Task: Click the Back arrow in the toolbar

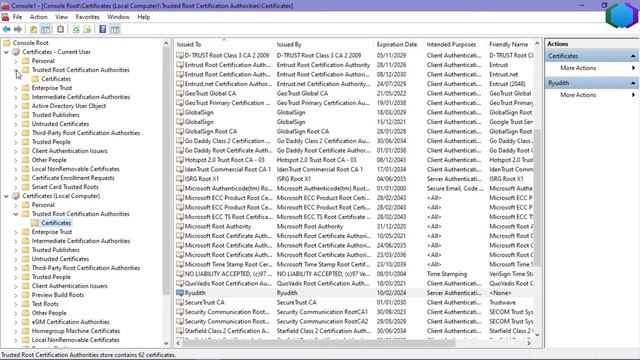Action: tap(7, 29)
